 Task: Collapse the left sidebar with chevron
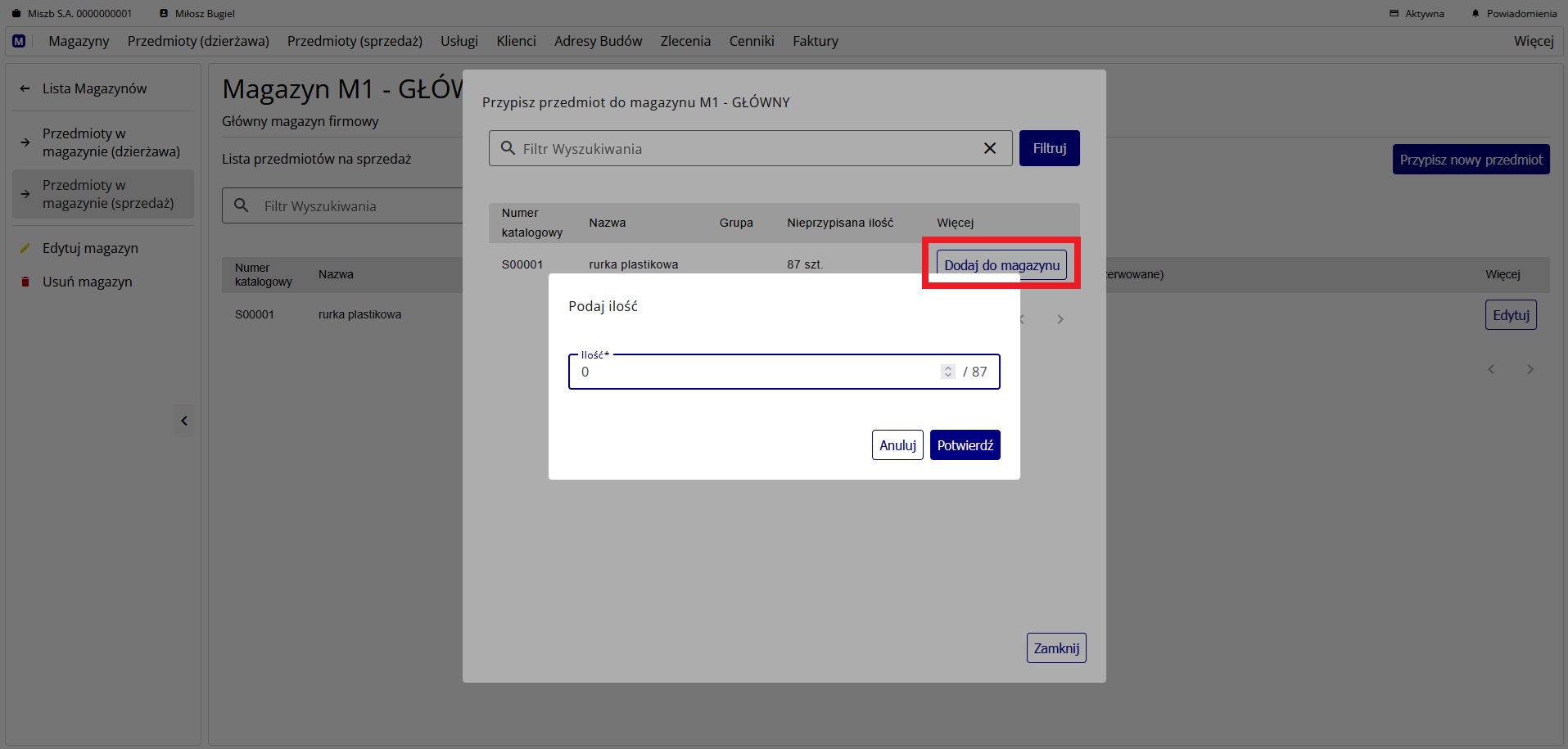coord(184,421)
